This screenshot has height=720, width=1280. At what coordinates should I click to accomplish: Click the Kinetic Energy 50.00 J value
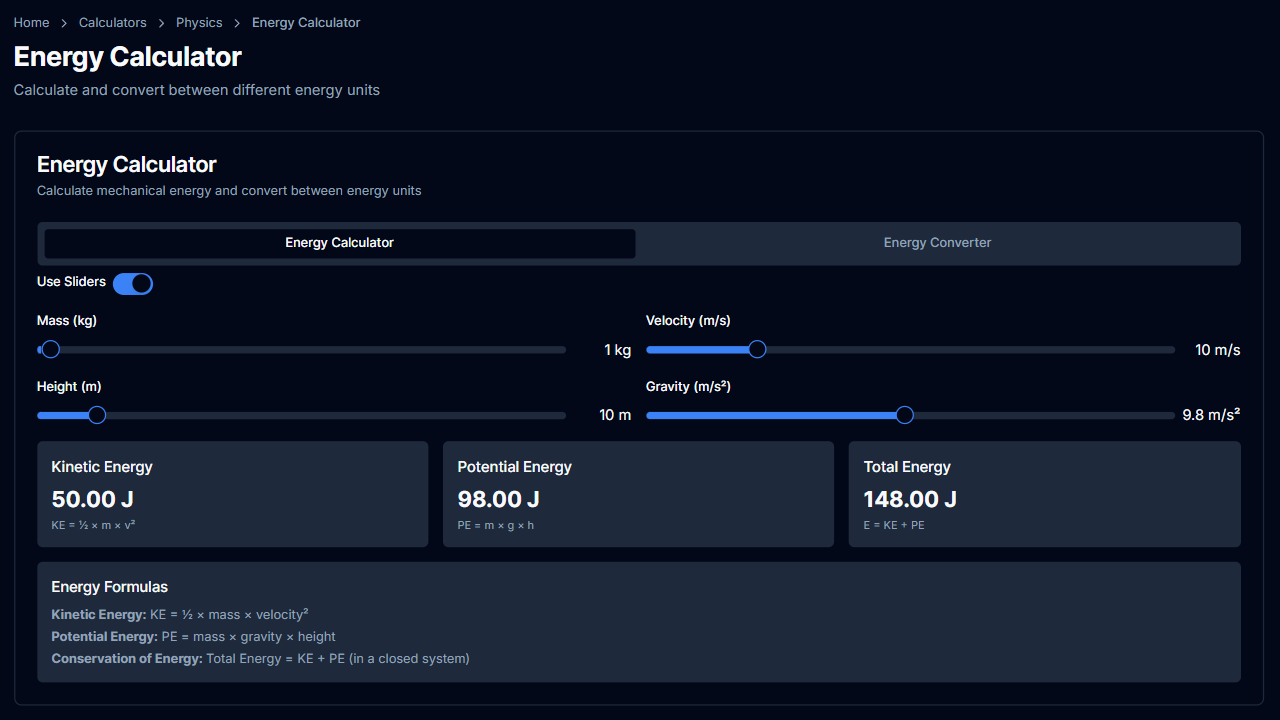pos(92,499)
